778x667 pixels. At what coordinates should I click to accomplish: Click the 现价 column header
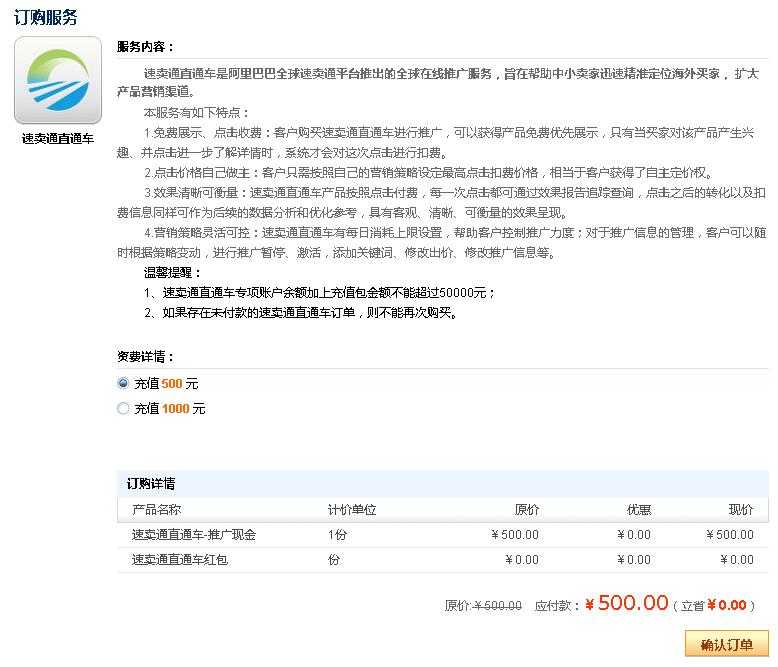pyautogui.click(x=741, y=509)
